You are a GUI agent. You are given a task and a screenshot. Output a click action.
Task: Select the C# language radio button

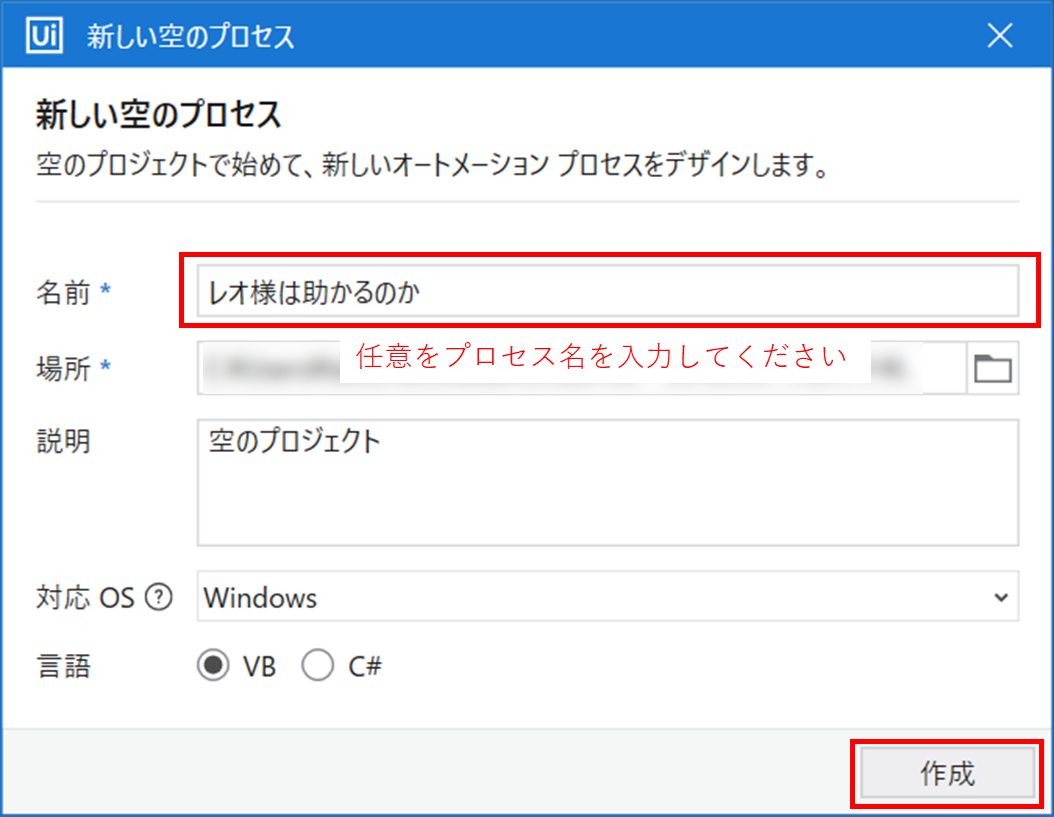point(317,666)
